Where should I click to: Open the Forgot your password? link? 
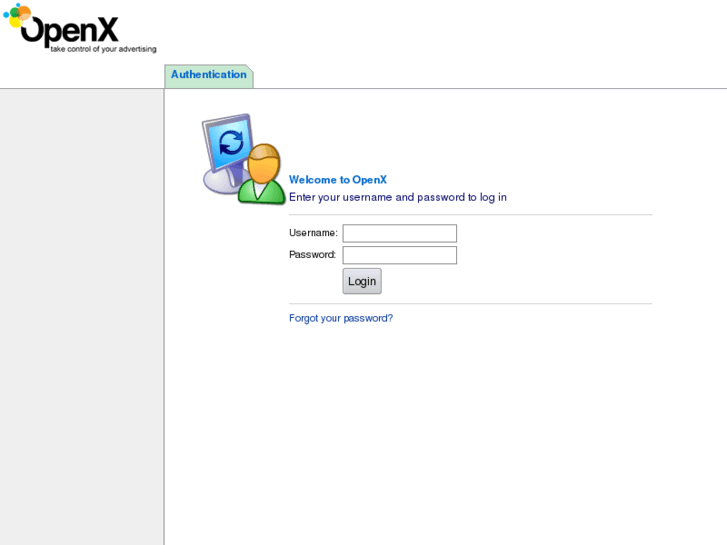(x=341, y=318)
